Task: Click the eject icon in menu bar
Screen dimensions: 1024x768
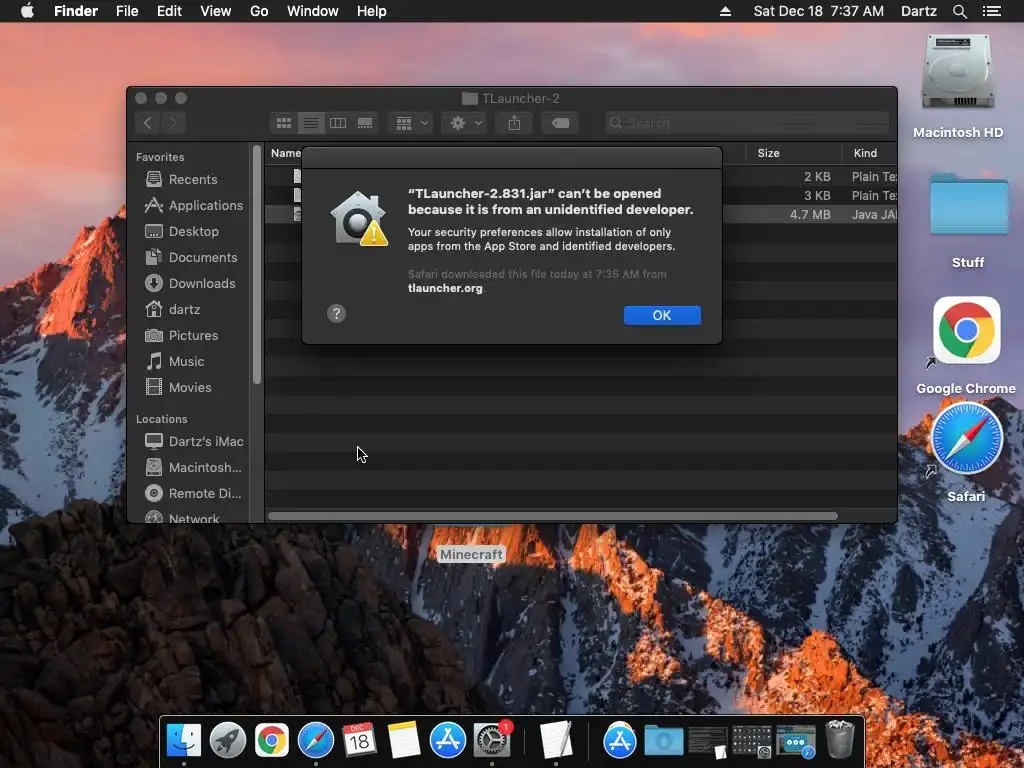Action: [x=725, y=11]
